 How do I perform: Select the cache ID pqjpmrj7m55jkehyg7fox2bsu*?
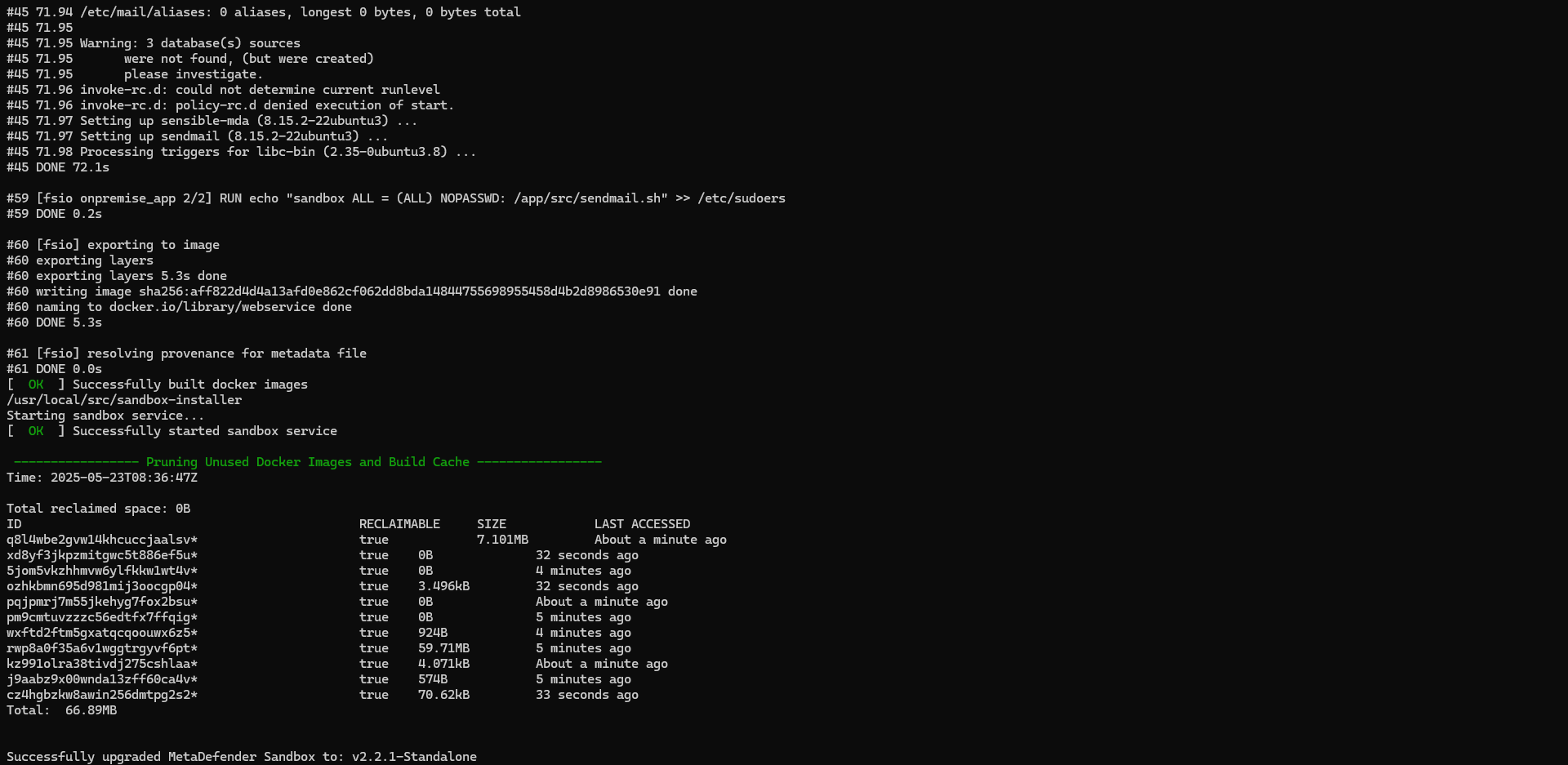(x=102, y=602)
